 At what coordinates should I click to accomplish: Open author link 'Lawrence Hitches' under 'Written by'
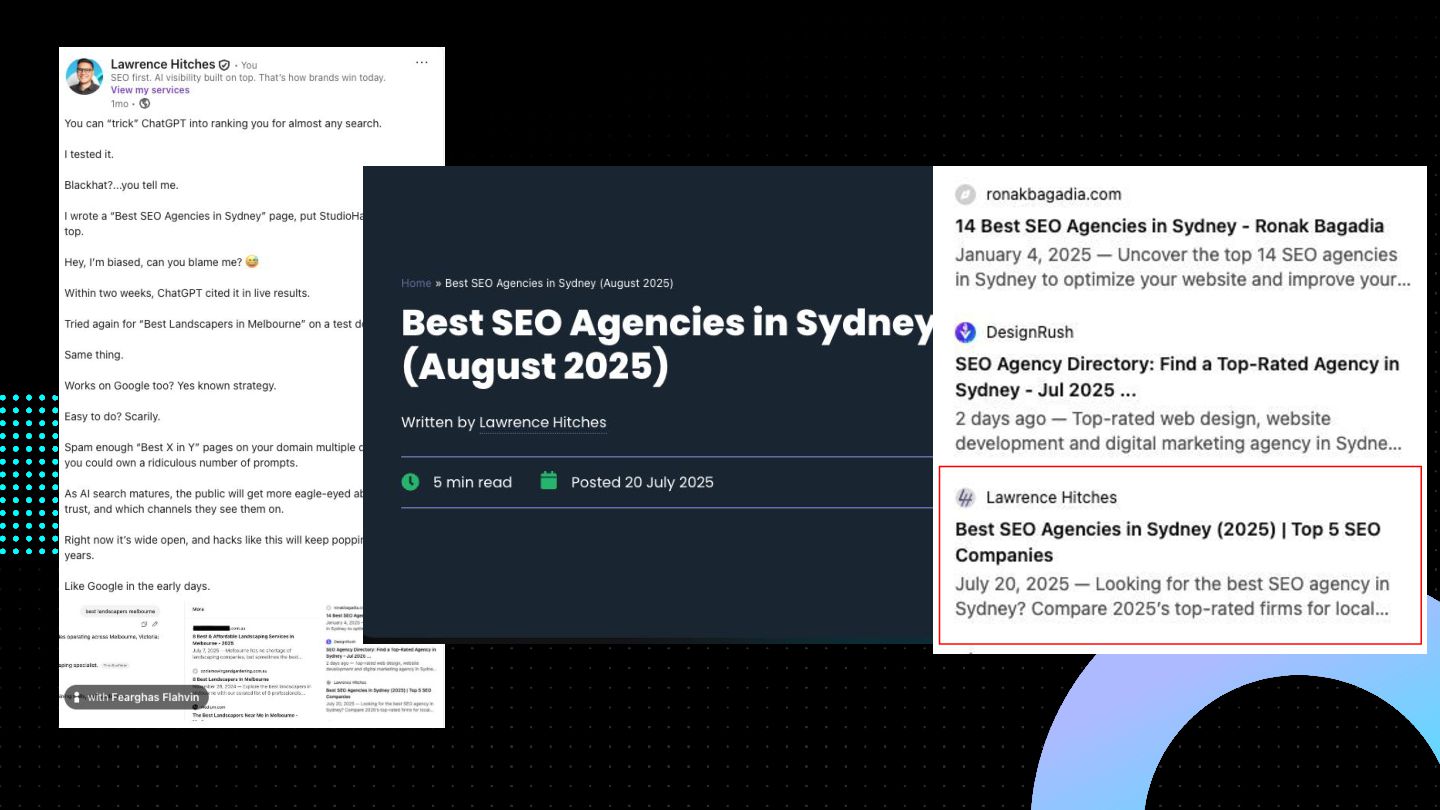542,422
